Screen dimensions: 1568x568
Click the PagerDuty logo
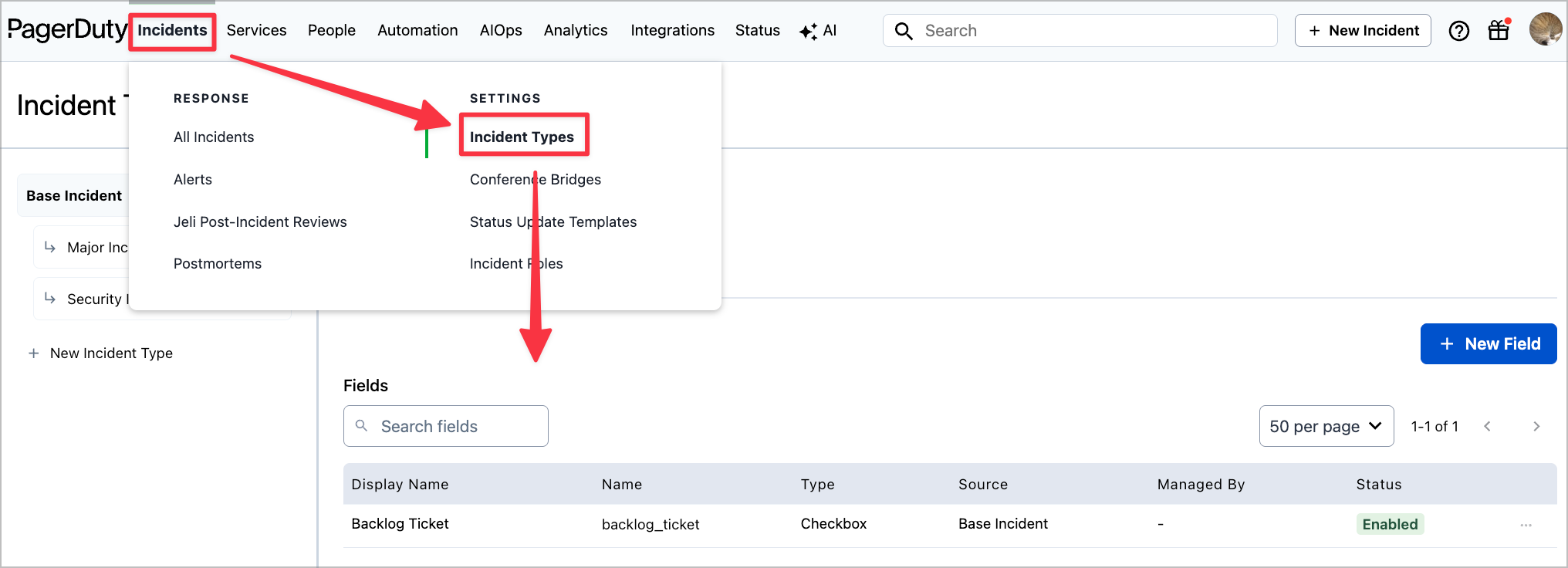tap(66, 29)
